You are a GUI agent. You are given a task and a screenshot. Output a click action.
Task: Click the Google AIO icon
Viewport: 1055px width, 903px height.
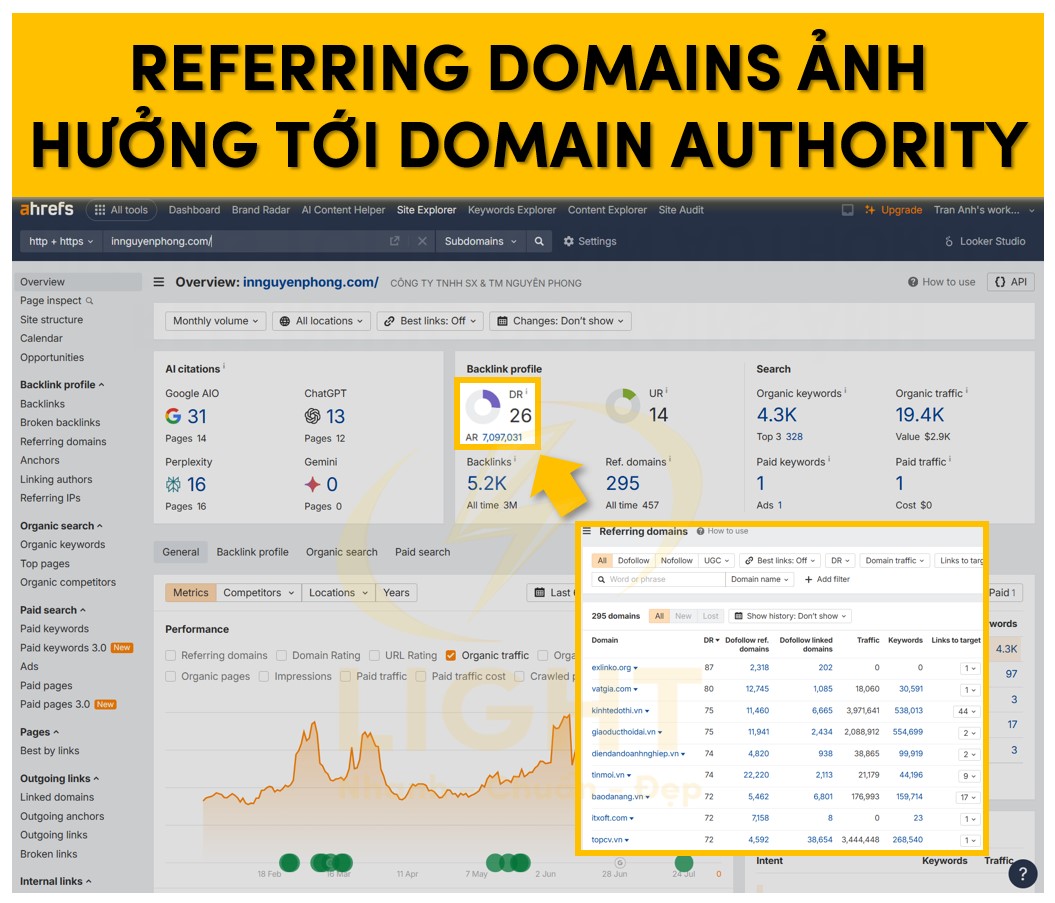(x=173, y=416)
